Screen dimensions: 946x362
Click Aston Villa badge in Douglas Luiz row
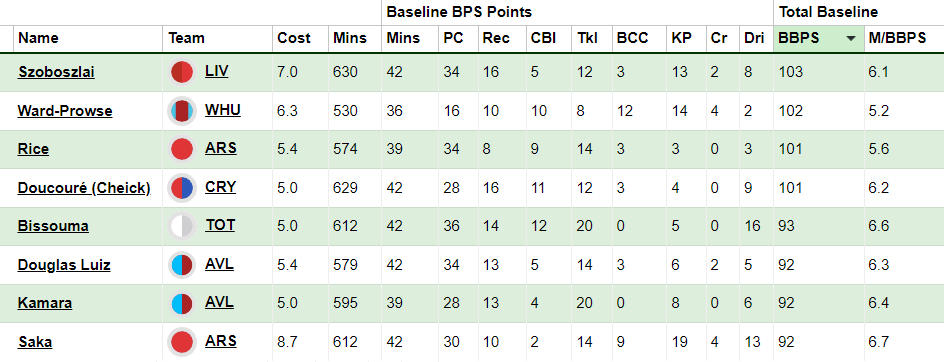click(x=182, y=265)
